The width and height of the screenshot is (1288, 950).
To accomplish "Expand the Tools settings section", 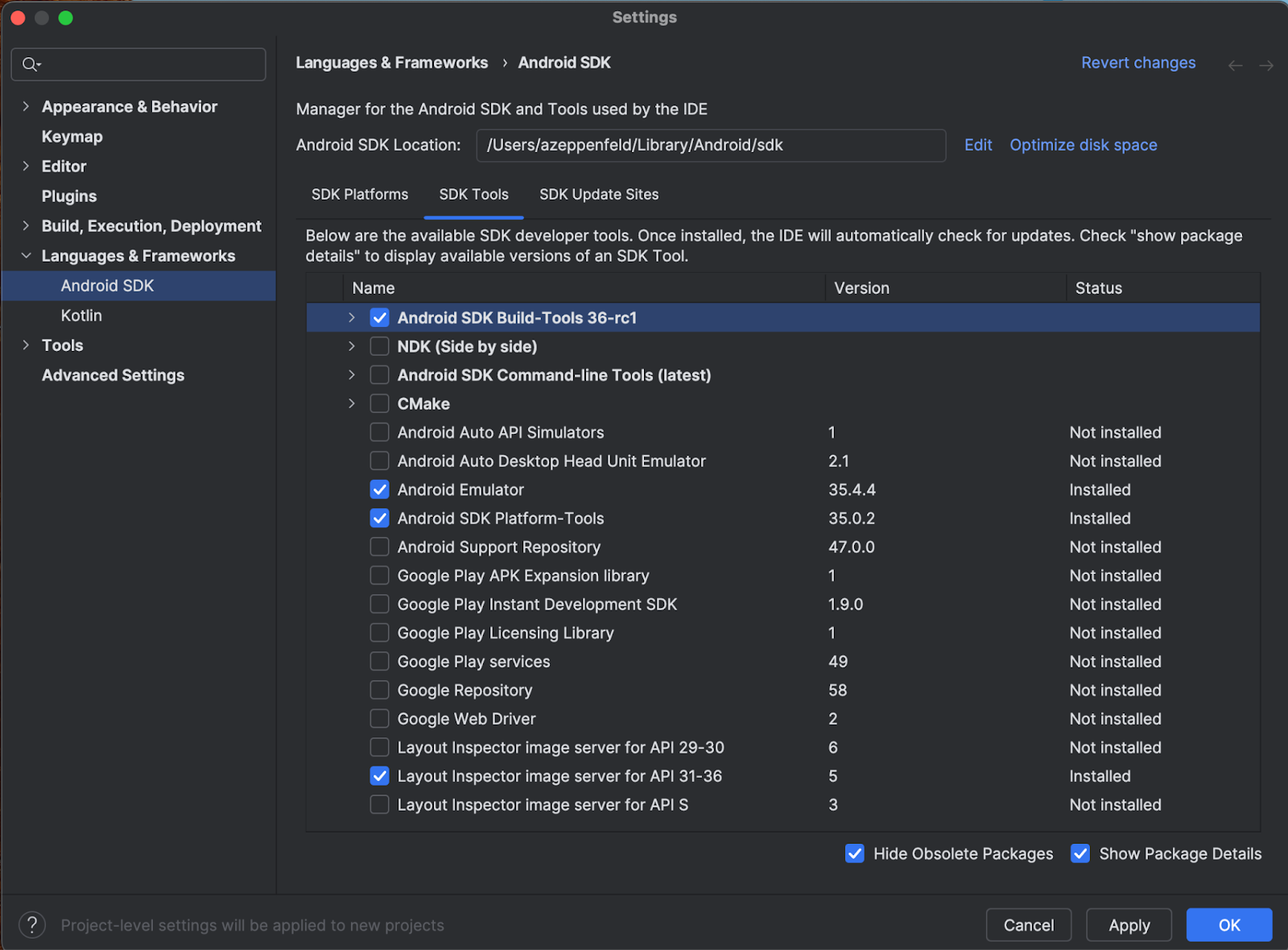I will coord(25,345).
